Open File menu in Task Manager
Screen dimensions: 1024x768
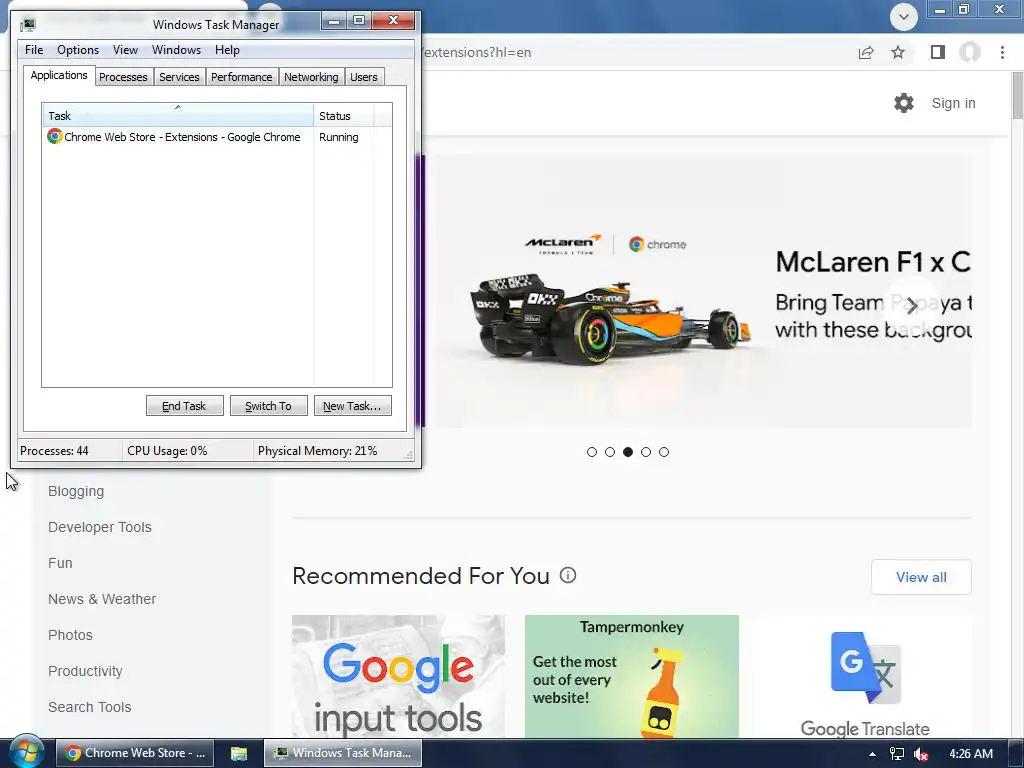point(34,50)
